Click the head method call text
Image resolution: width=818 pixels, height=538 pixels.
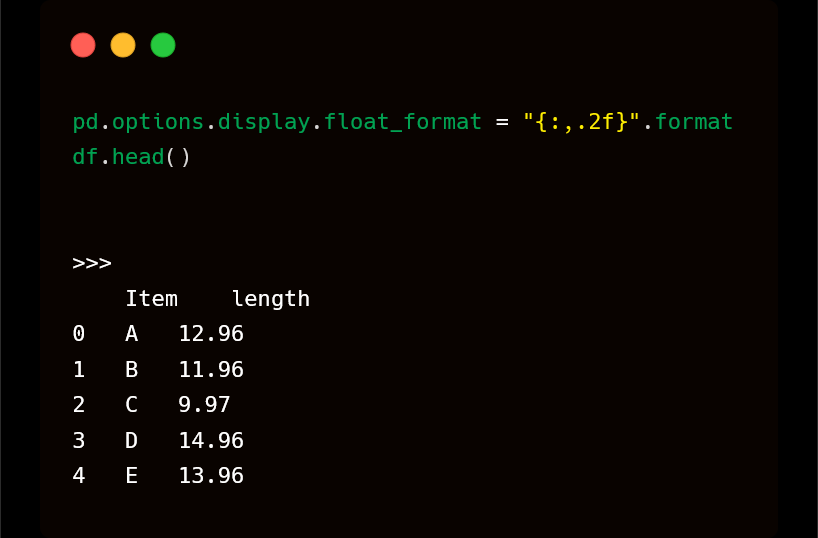pos(138,157)
